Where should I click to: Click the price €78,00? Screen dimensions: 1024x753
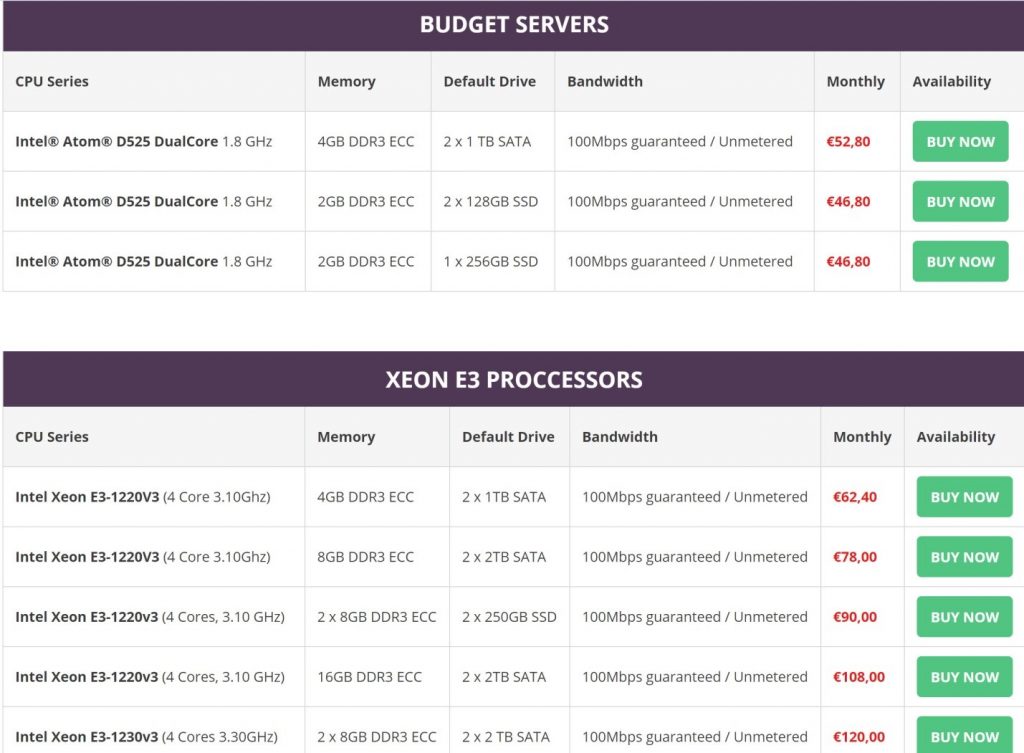(x=854, y=557)
